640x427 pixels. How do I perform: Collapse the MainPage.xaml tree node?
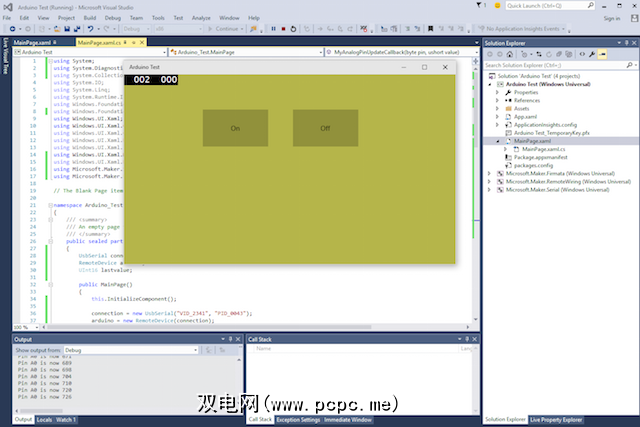tap(497, 141)
